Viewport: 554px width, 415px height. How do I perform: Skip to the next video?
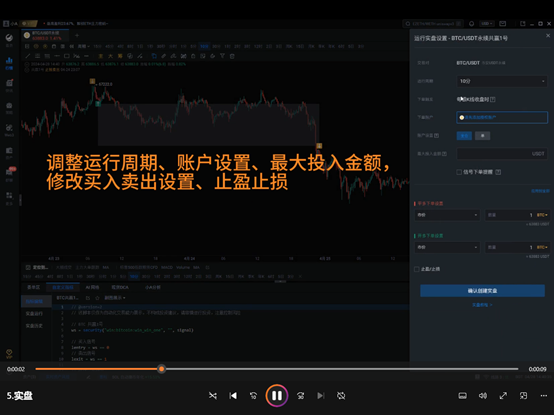320,396
